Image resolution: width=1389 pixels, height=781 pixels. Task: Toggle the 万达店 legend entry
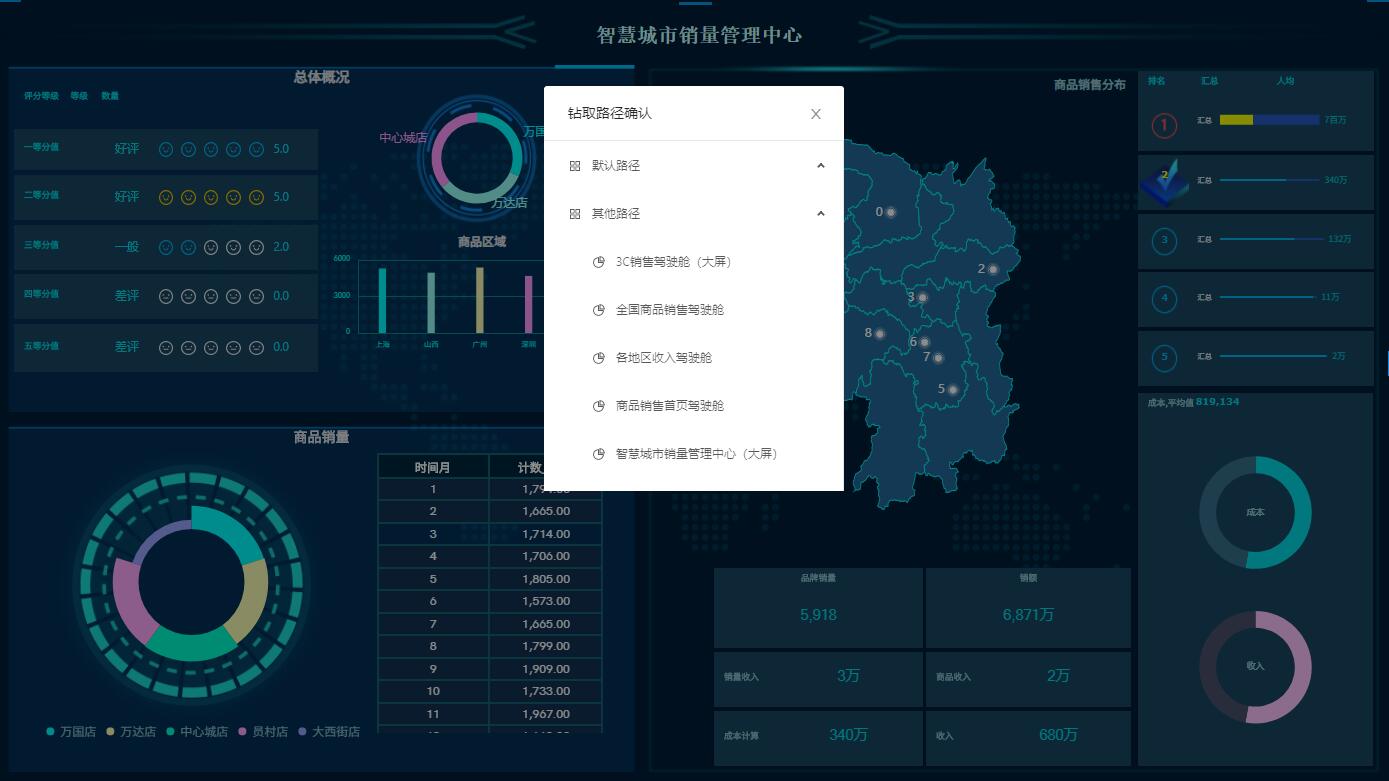click(131, 732)
